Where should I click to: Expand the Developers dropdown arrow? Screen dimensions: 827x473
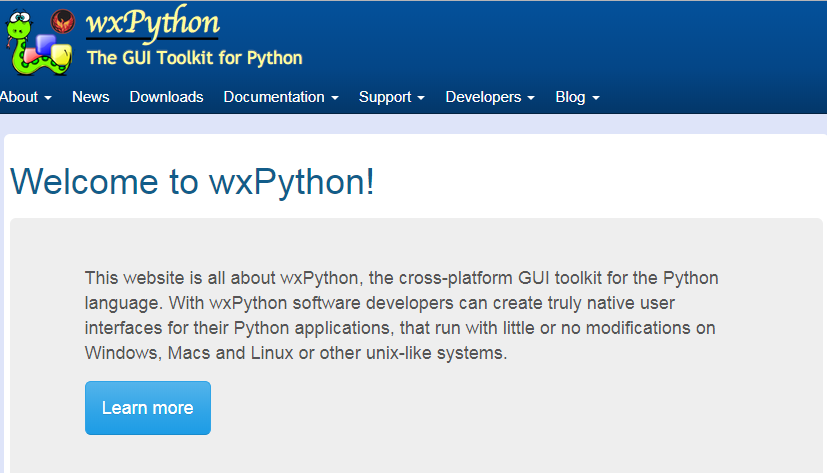click(x=531, y=98)
